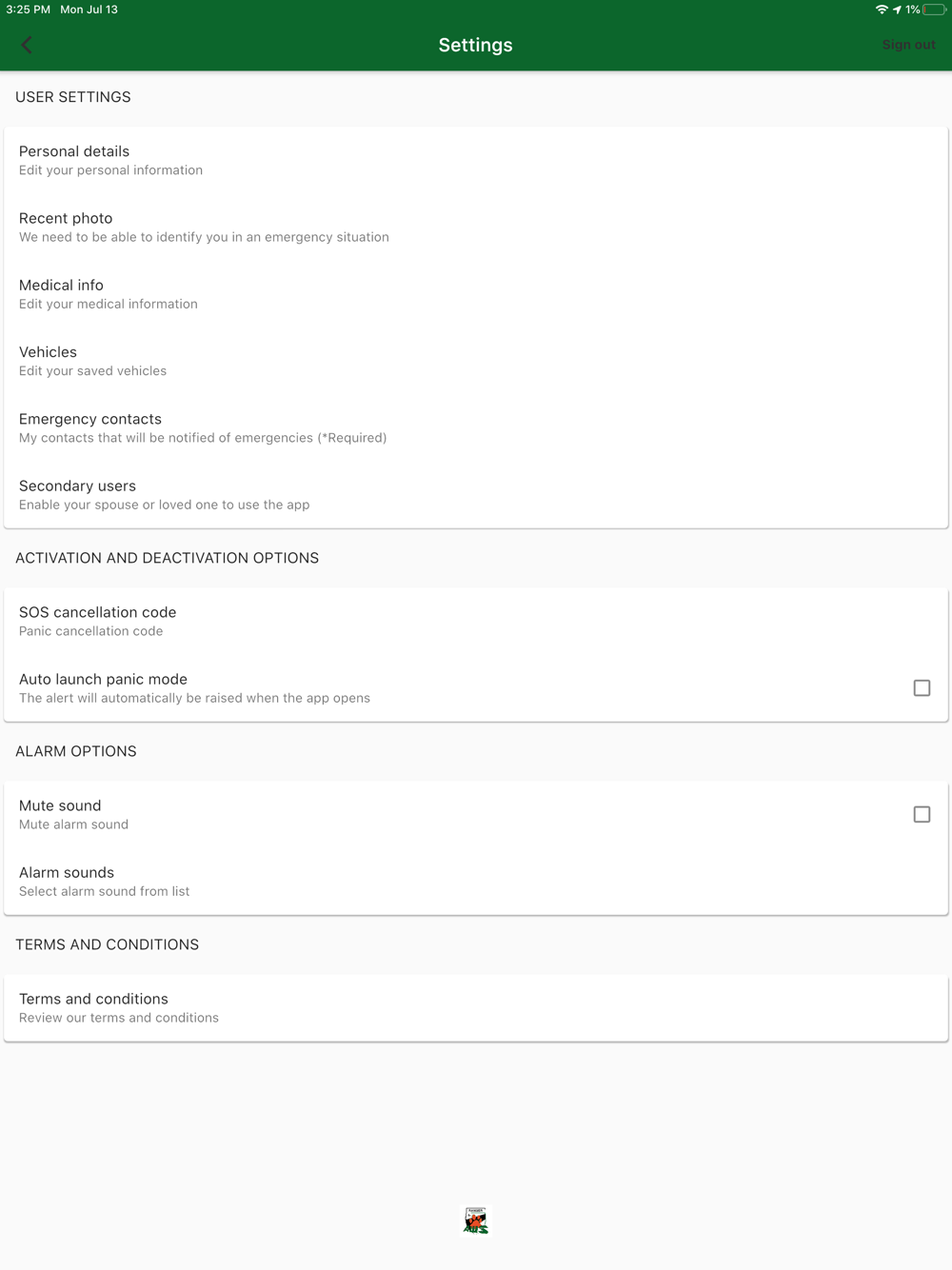This screenshot has width=952, height=1270.
Task: Tap the logo at the bottom of the screen
Action: pos(476,1220)
